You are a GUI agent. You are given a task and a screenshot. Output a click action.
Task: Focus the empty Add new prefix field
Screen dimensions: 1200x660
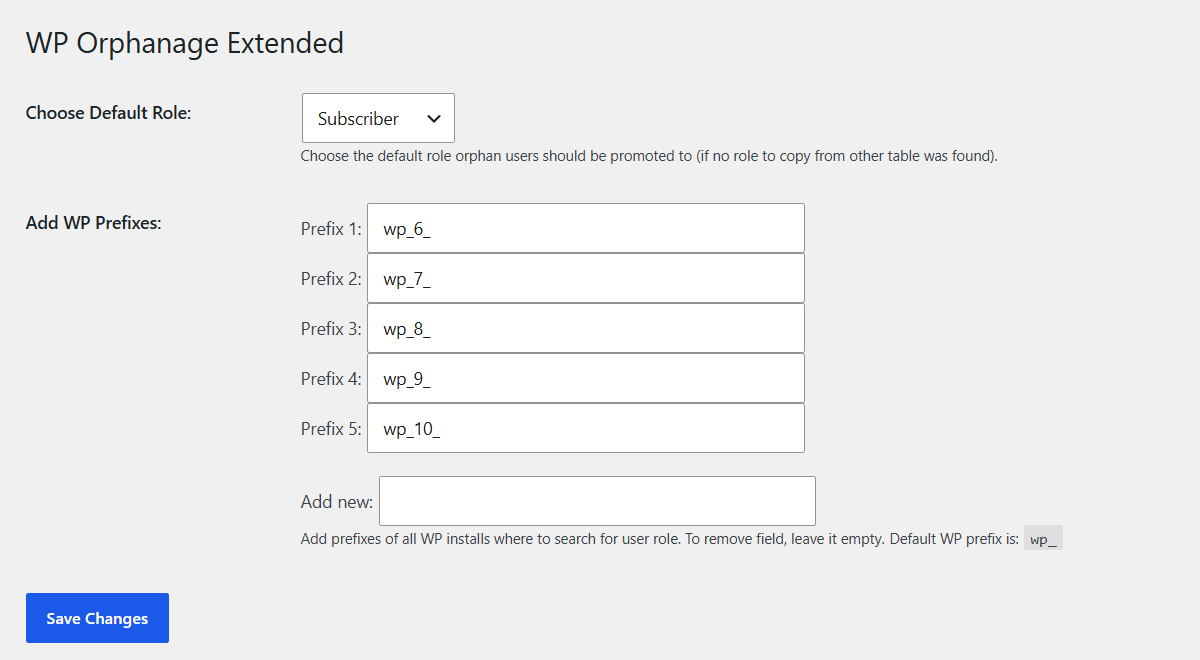597,501
